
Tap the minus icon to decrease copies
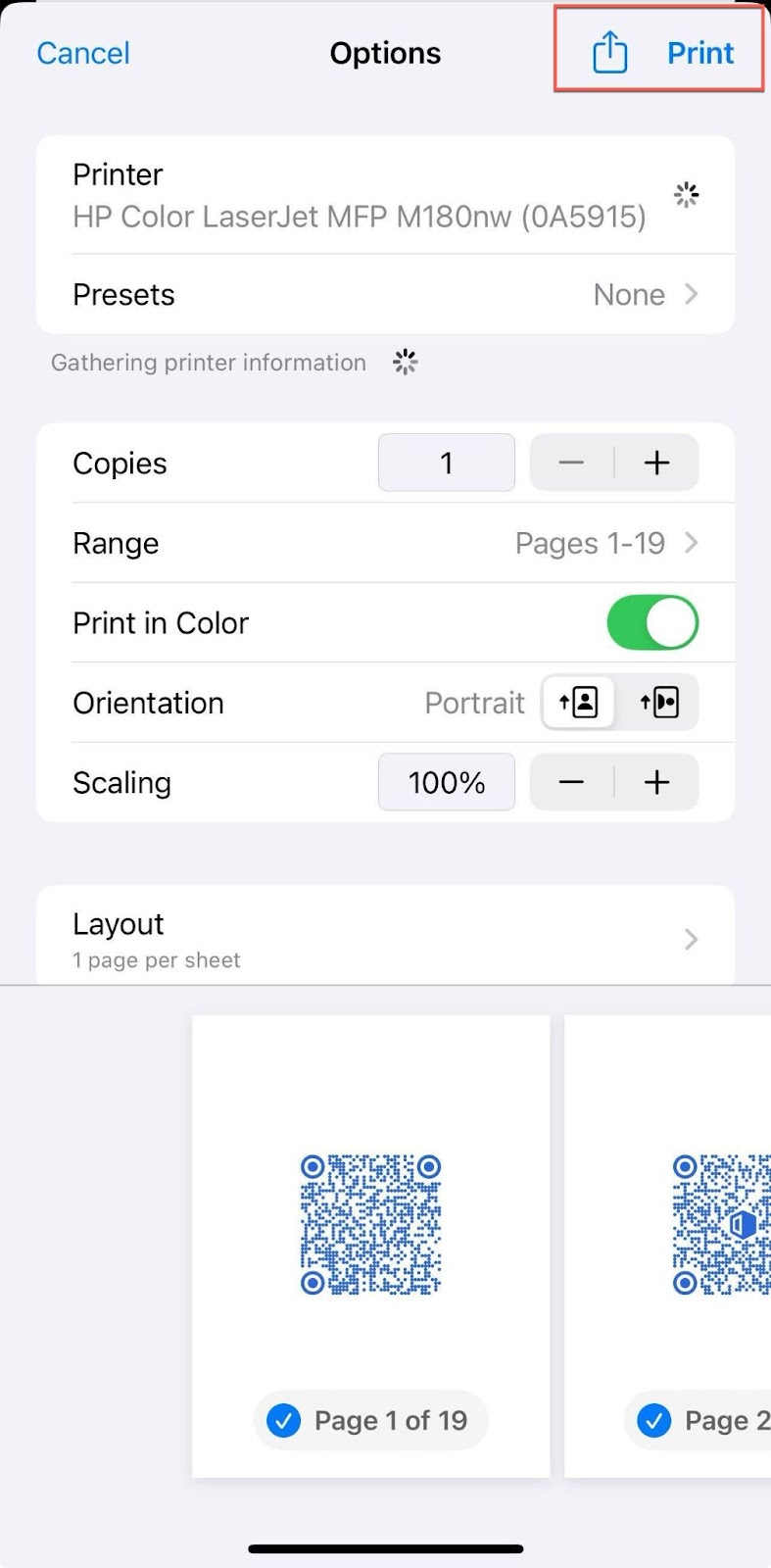click(x=571, y=463)
